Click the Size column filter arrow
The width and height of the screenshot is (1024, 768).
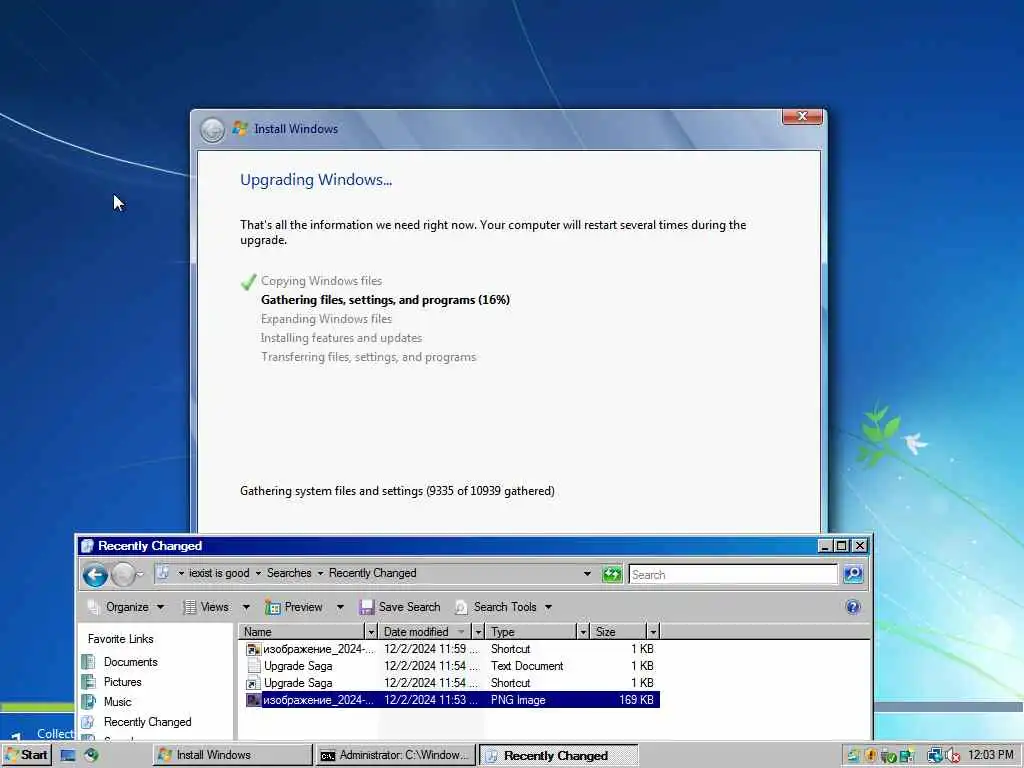[652, 632]
